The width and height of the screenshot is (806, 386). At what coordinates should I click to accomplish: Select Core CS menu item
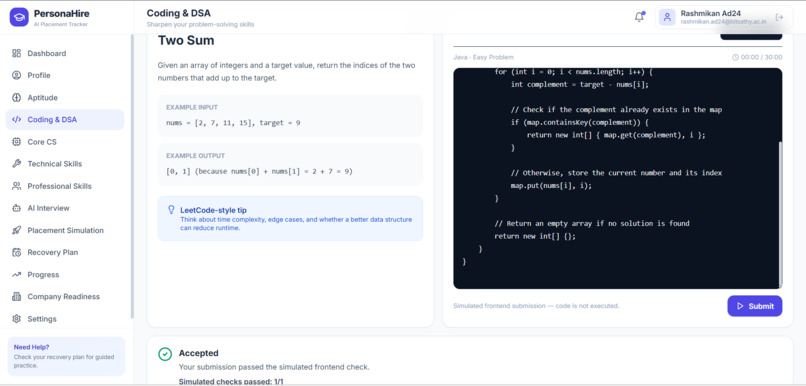coord(65,142)
